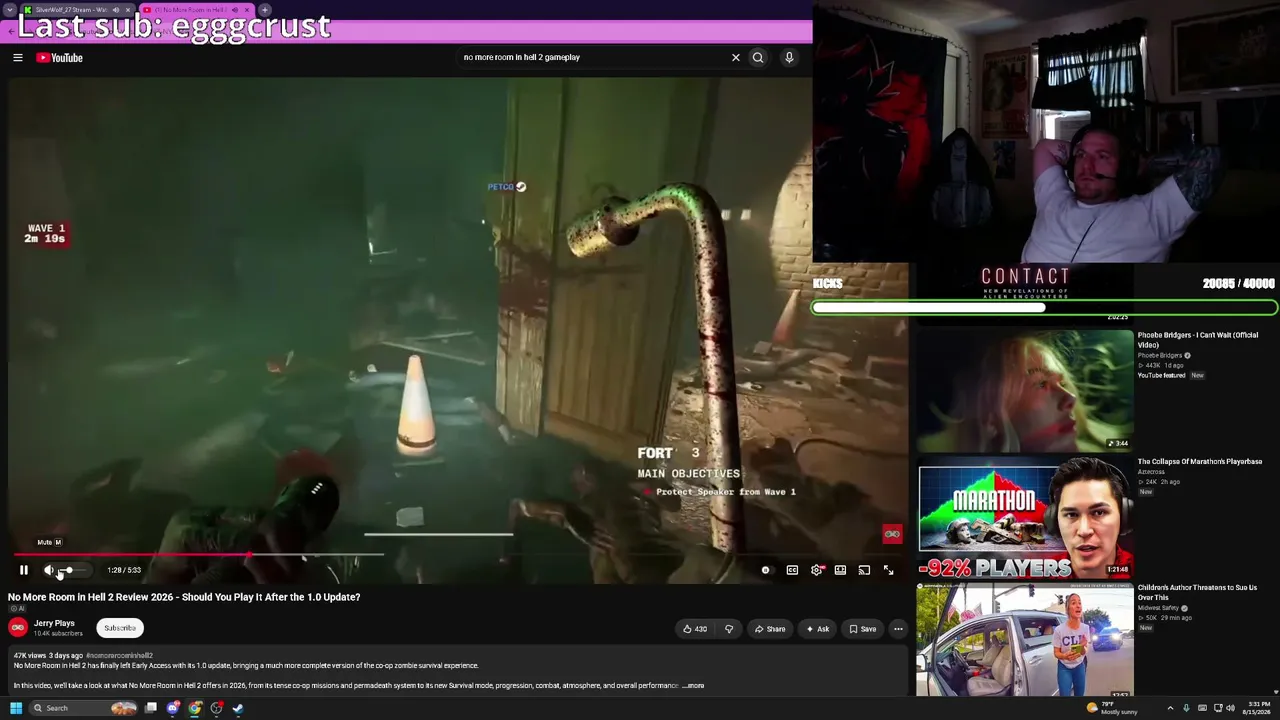Open Google Chrome from the taskbar
The width and height of the screenshot is (1280, 720).
[195, 708]
